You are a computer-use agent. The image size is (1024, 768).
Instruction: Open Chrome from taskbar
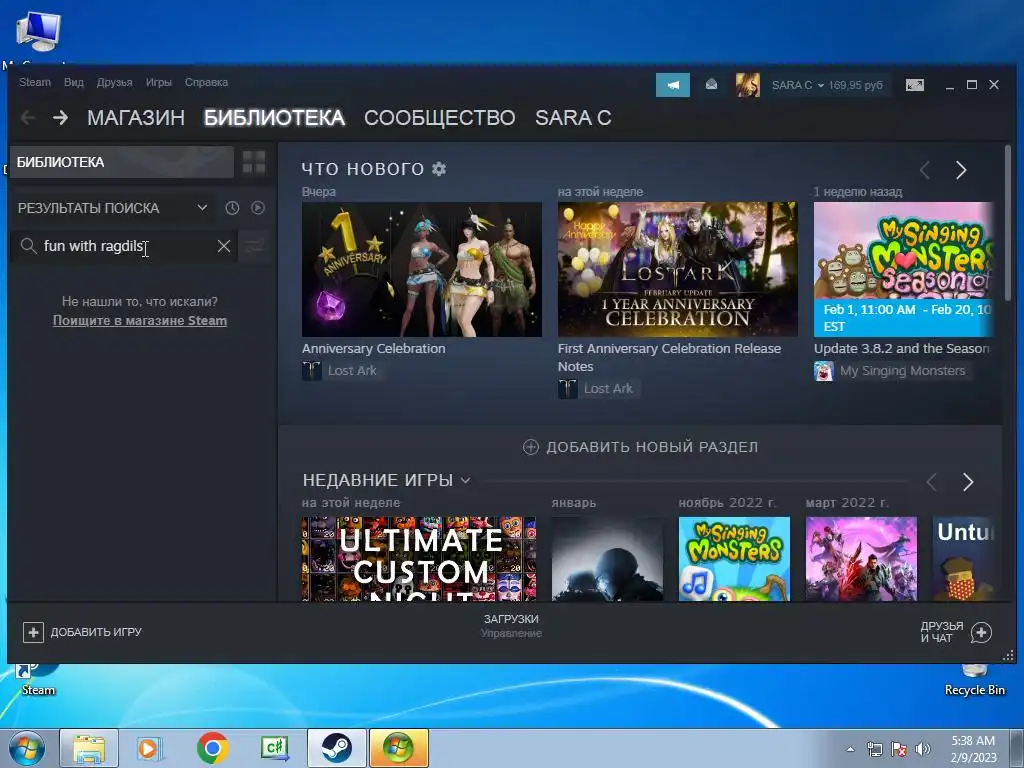click(x=212, y=748)
